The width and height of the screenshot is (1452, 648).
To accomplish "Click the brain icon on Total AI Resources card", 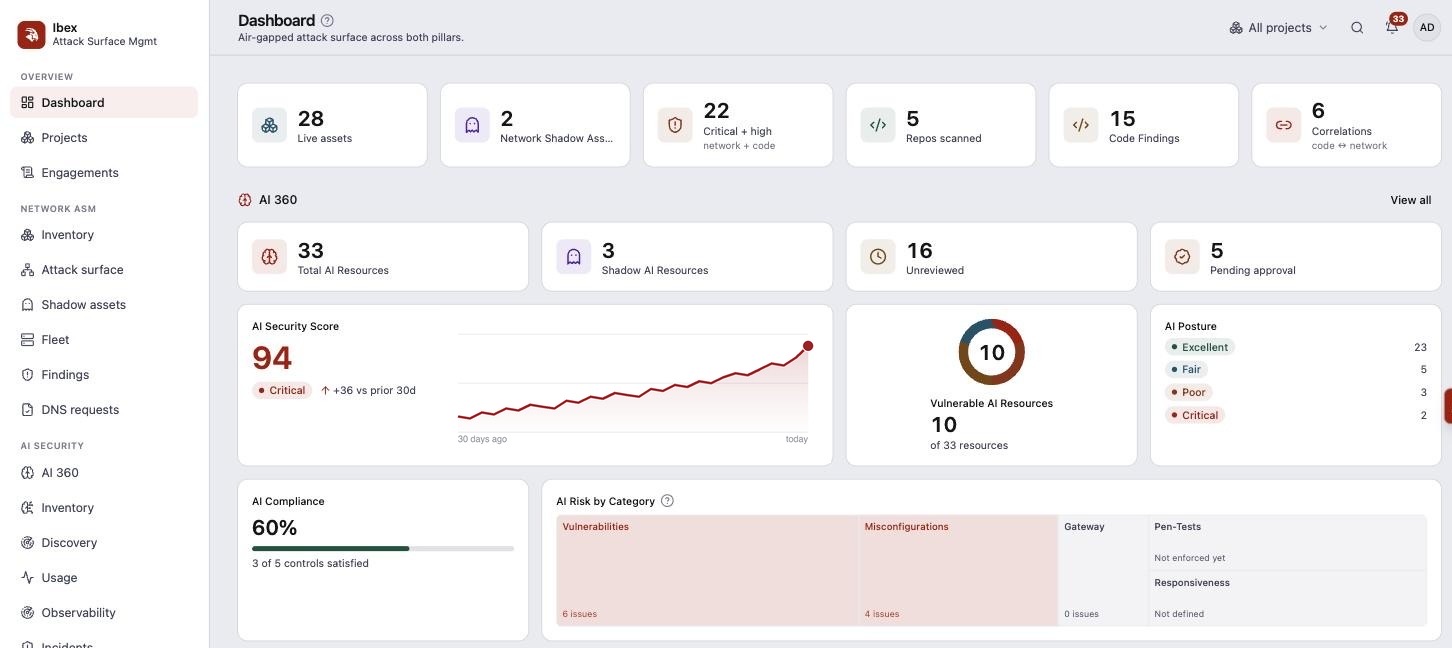I will point(269,257).
